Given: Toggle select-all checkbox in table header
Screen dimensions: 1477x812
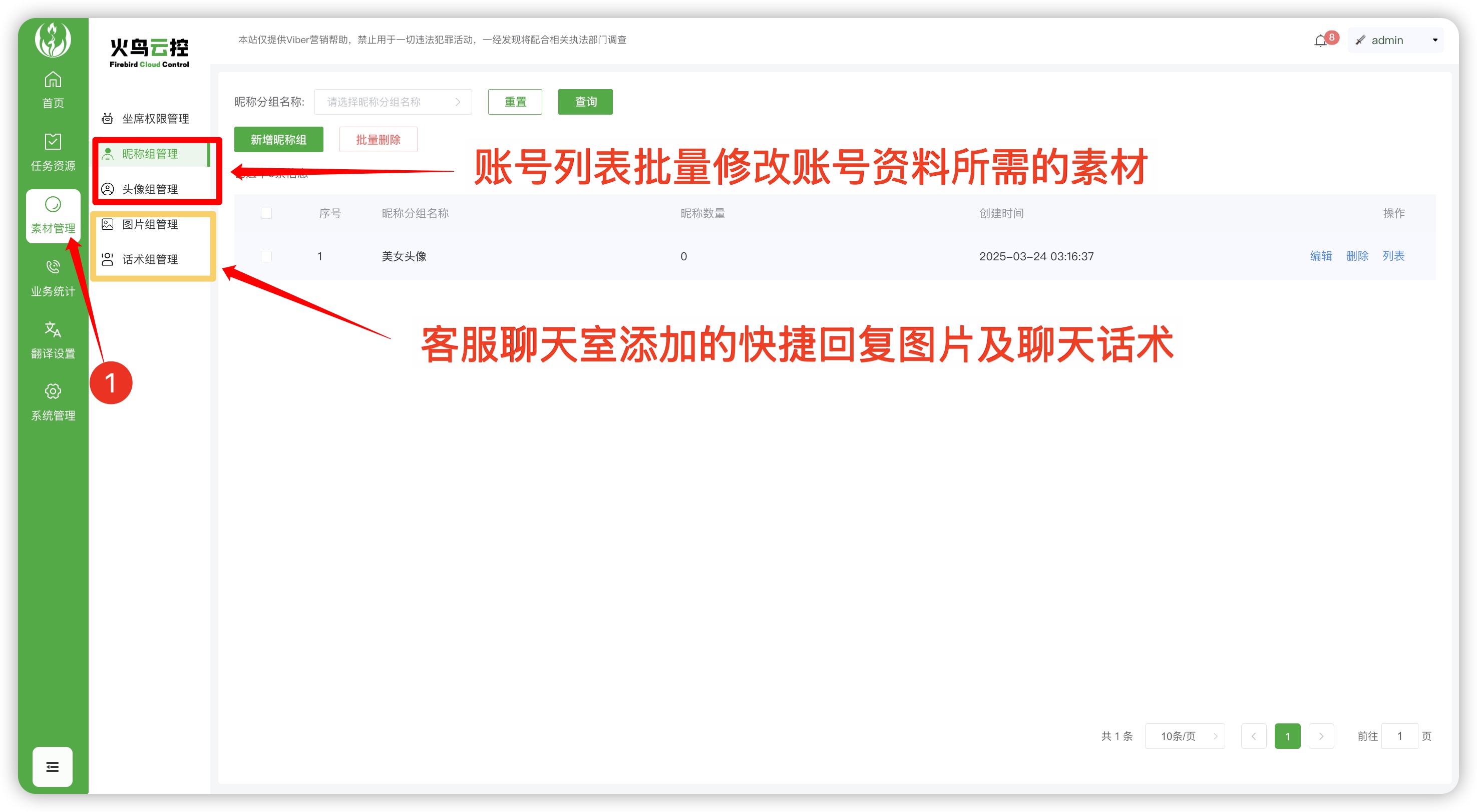Looking at the screenshot, I should click(266, 213).
